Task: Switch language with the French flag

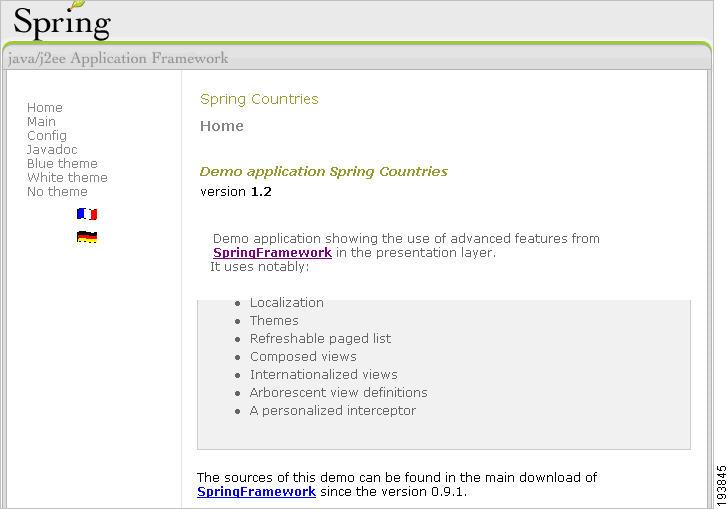Action: pyautogui.click(x=87, y=214)
